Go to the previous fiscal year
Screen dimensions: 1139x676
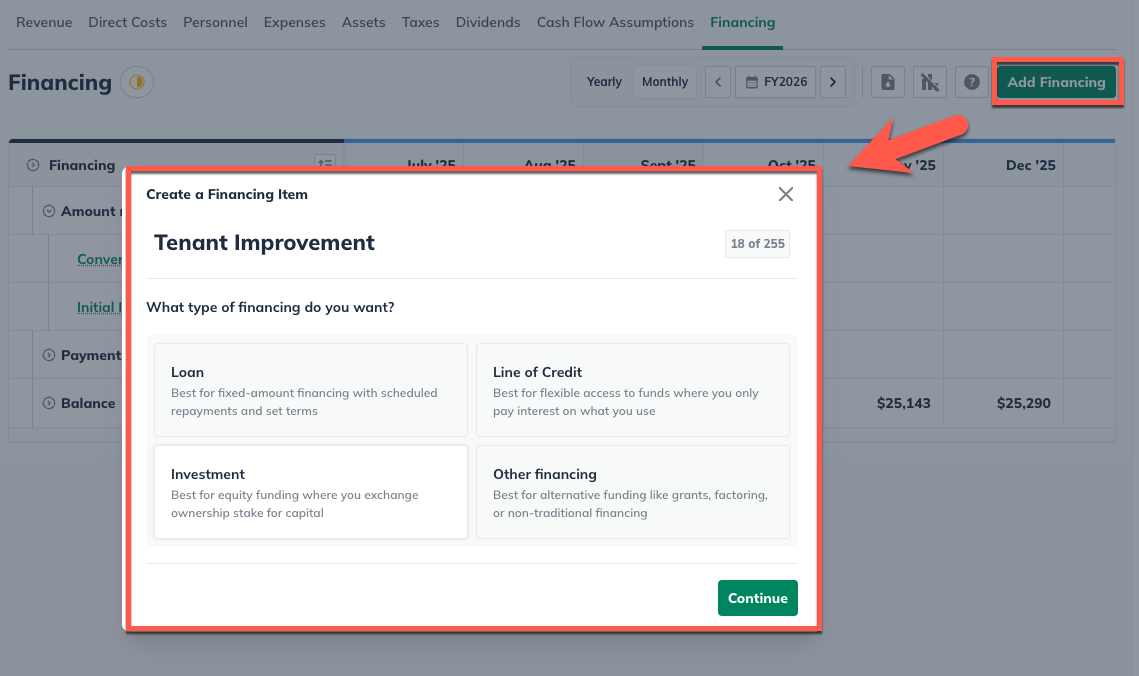pos(717,81)
